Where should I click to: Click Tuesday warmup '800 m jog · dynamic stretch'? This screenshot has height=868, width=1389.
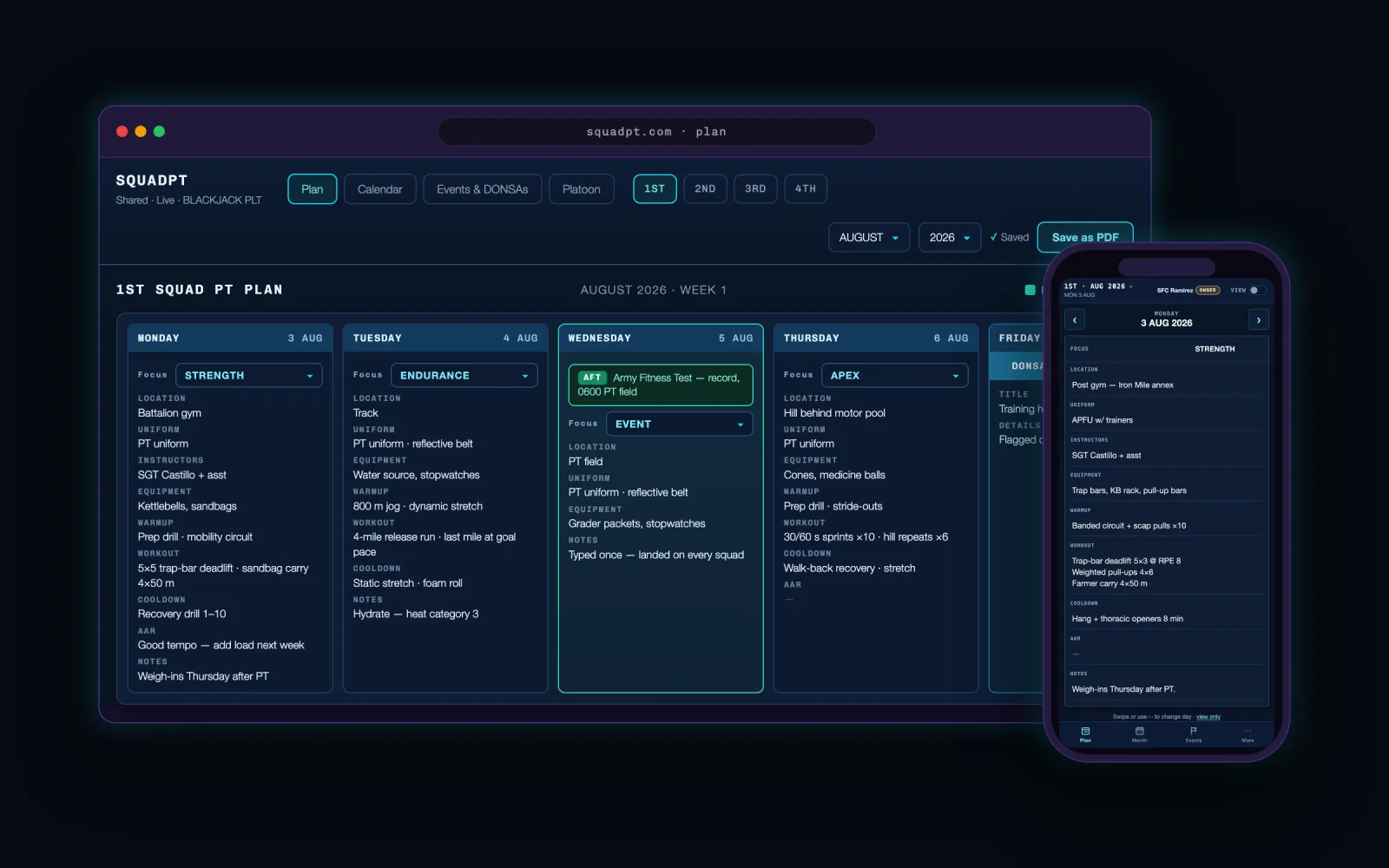pyautogui.click(x=418, y=506)
